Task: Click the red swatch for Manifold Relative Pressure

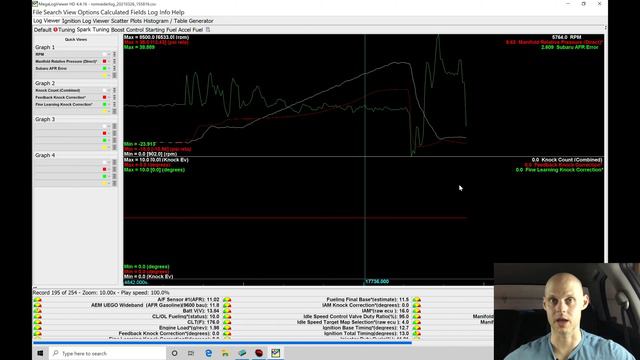Action: coord(104,61)
